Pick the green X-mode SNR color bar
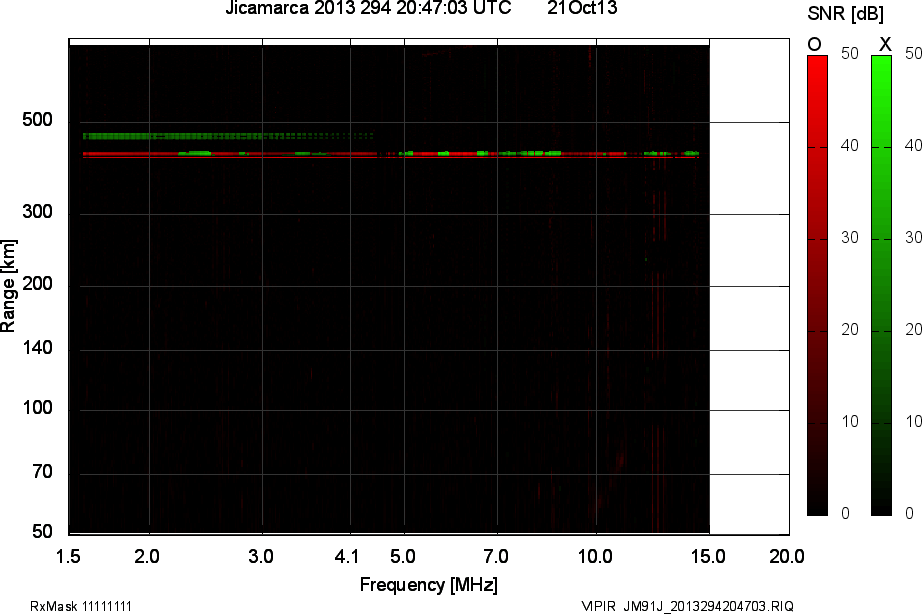The height and width of the screenshot is (614, 922). [881, 286]
